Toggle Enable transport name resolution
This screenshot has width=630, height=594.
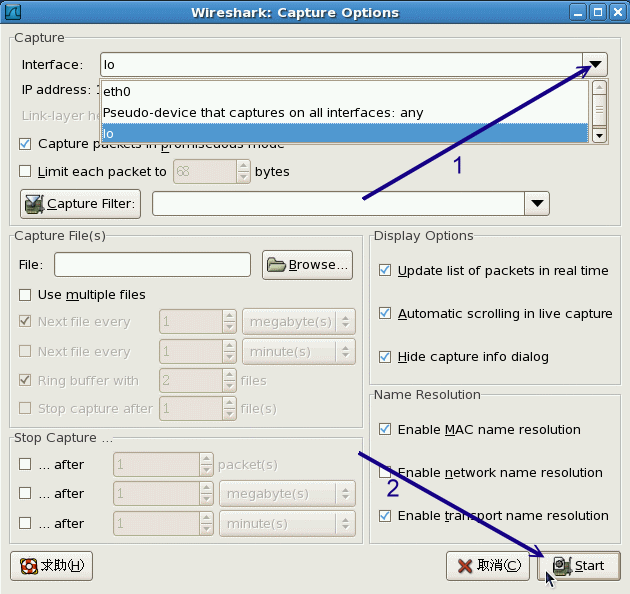pos(385,516)
